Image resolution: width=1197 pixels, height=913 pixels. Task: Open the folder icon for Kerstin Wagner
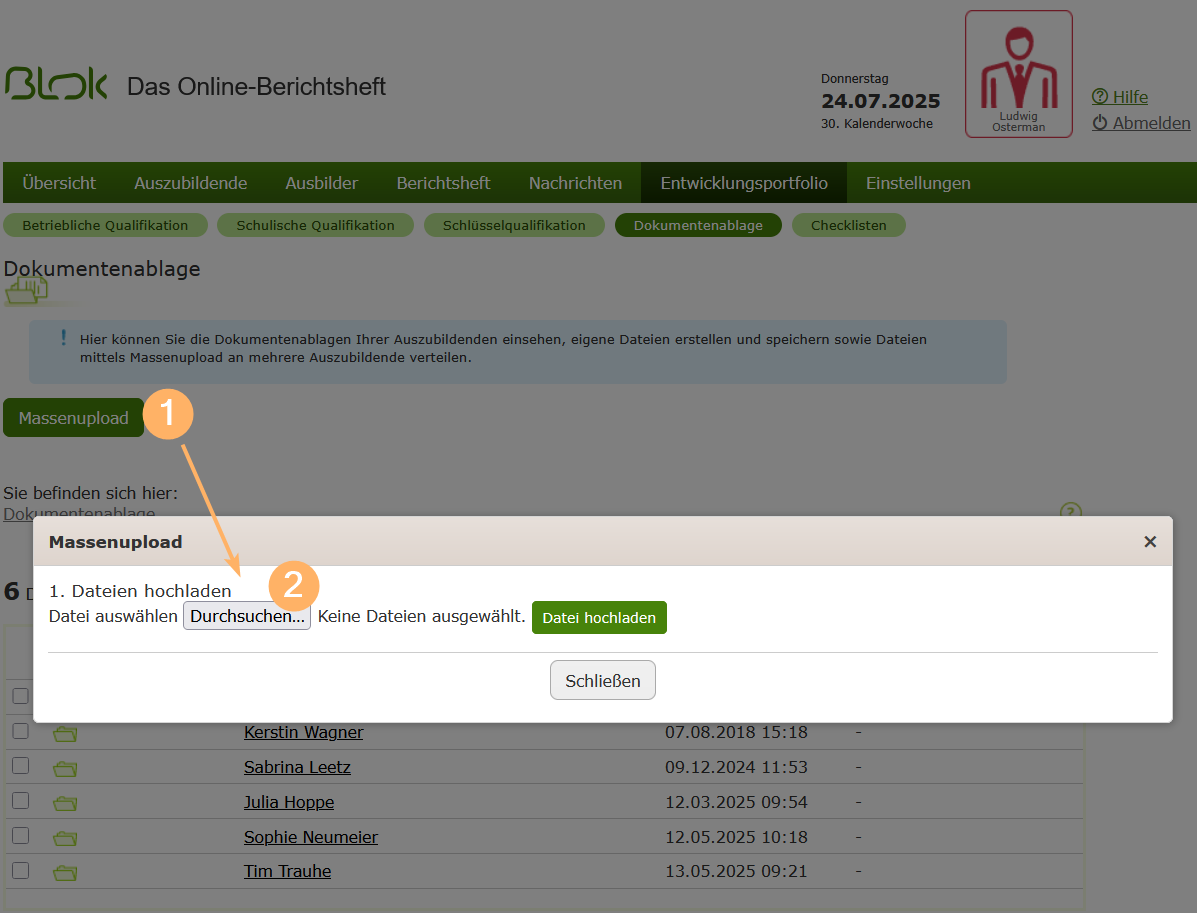[65, 734]
